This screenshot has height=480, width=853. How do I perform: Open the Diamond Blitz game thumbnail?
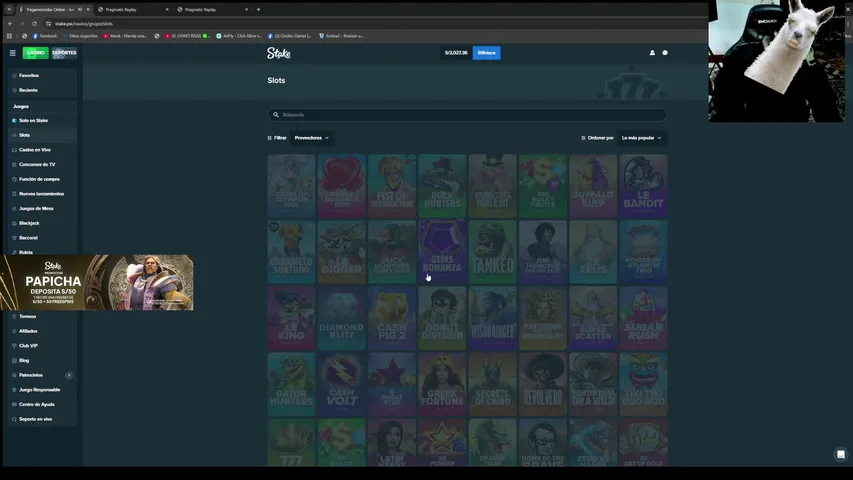(x=342, y=318)
